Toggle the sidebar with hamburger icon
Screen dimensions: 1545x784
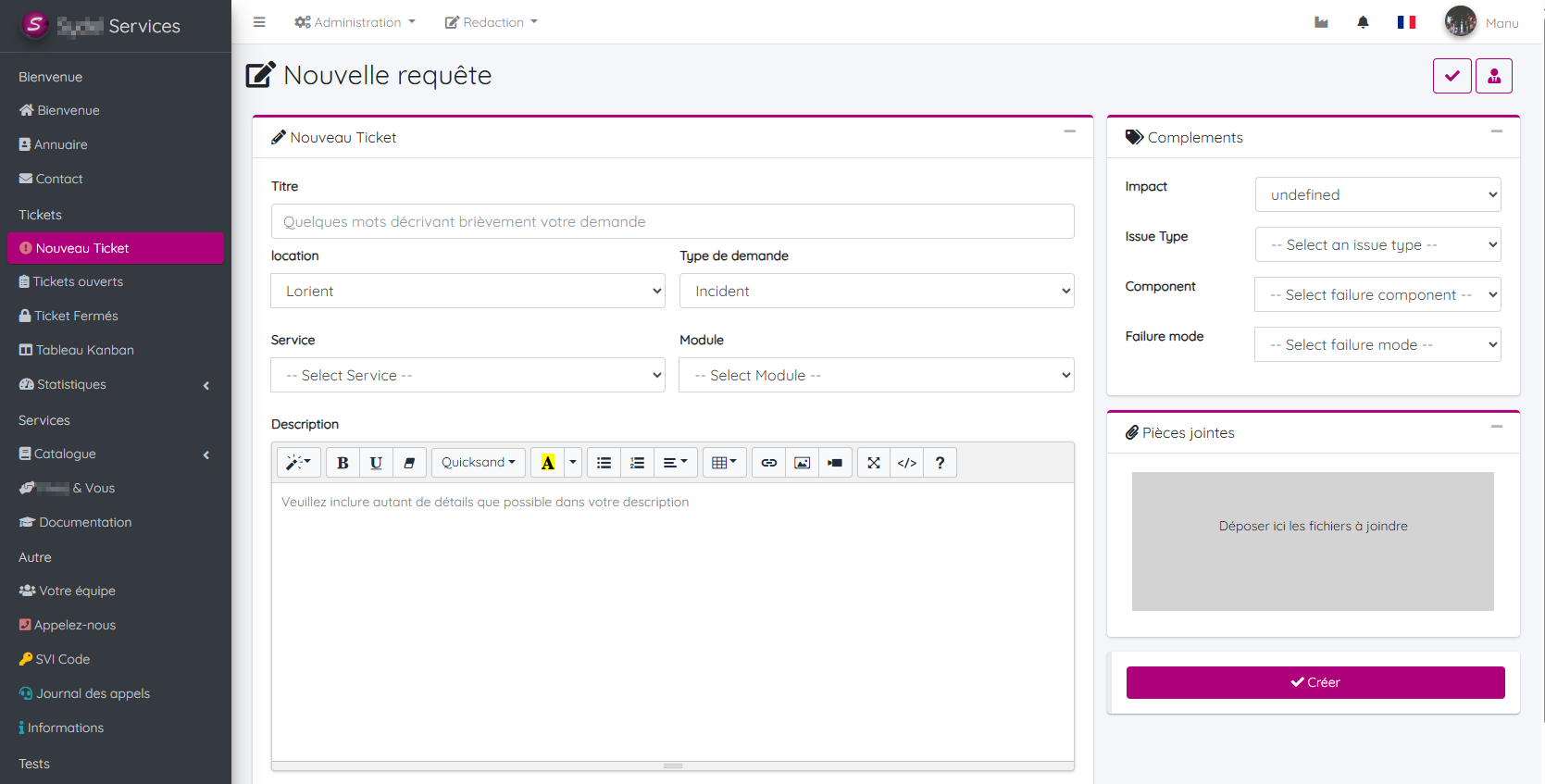coord(259,22)
